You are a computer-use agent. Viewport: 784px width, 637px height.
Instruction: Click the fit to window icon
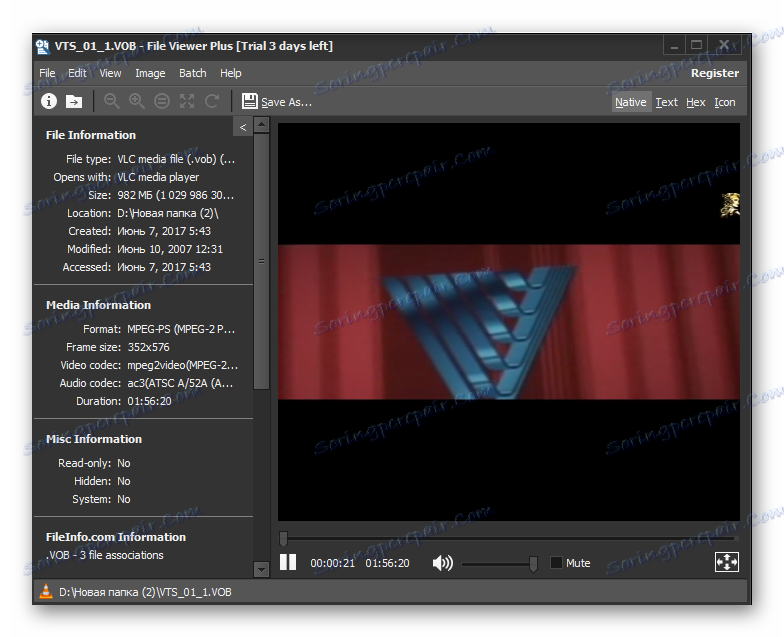[x=187, y=102]
